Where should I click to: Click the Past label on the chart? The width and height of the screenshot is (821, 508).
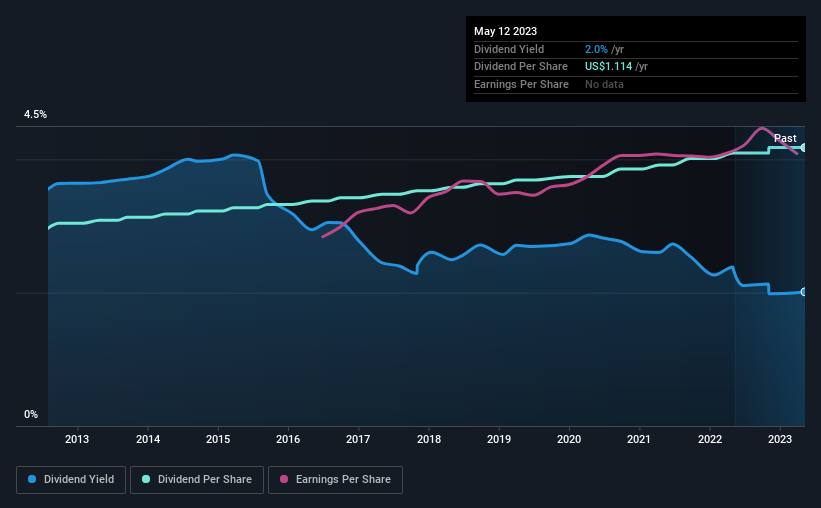point(785,138)
